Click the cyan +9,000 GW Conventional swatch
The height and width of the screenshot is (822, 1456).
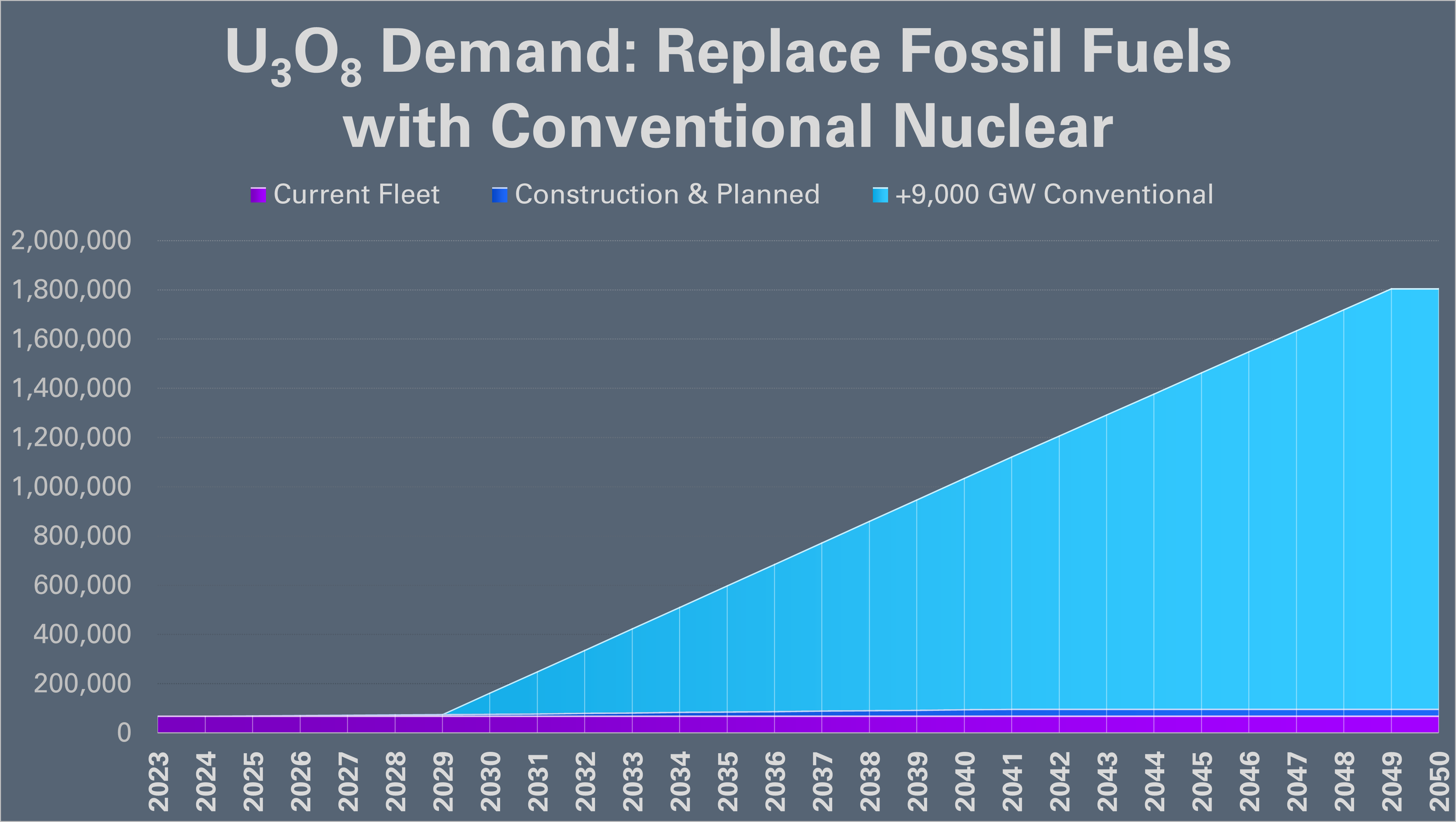[x=880, y=195]
